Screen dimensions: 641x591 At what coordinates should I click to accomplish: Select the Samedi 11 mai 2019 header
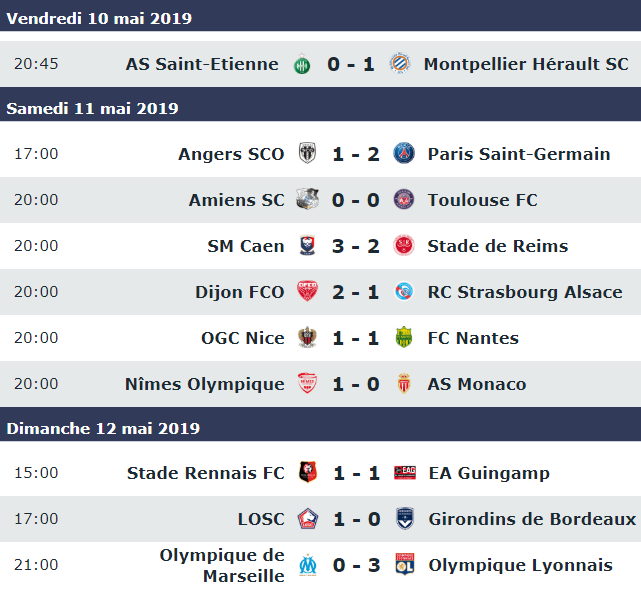coord(320,108)
